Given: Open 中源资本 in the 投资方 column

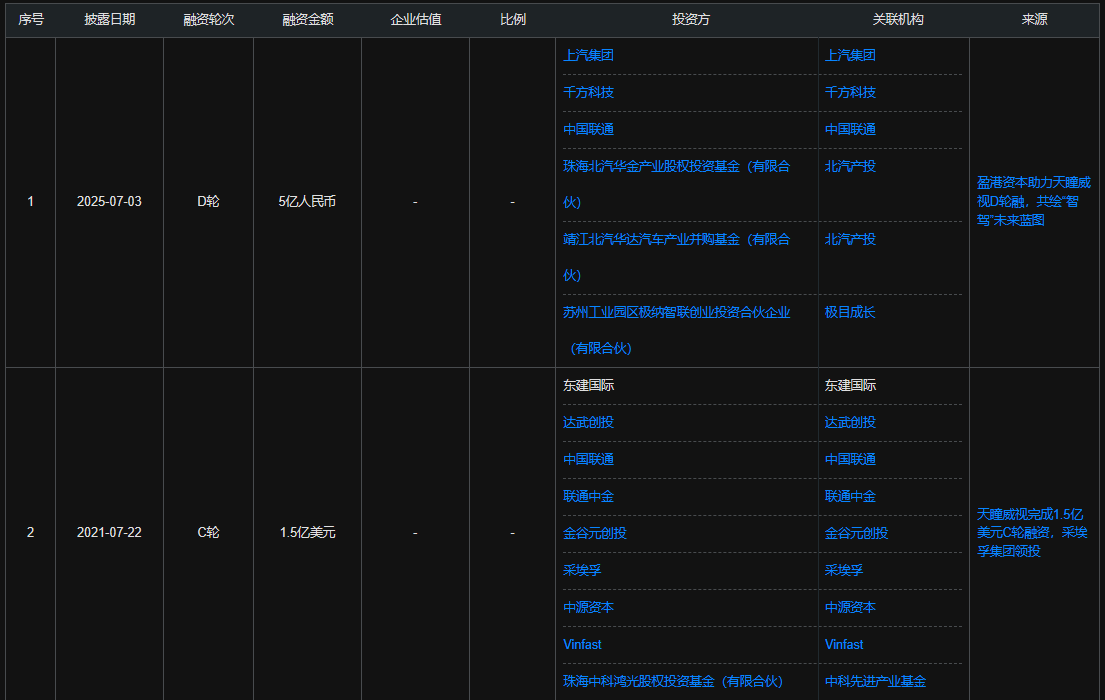Looking at the screenshot, I should point(588,608).
